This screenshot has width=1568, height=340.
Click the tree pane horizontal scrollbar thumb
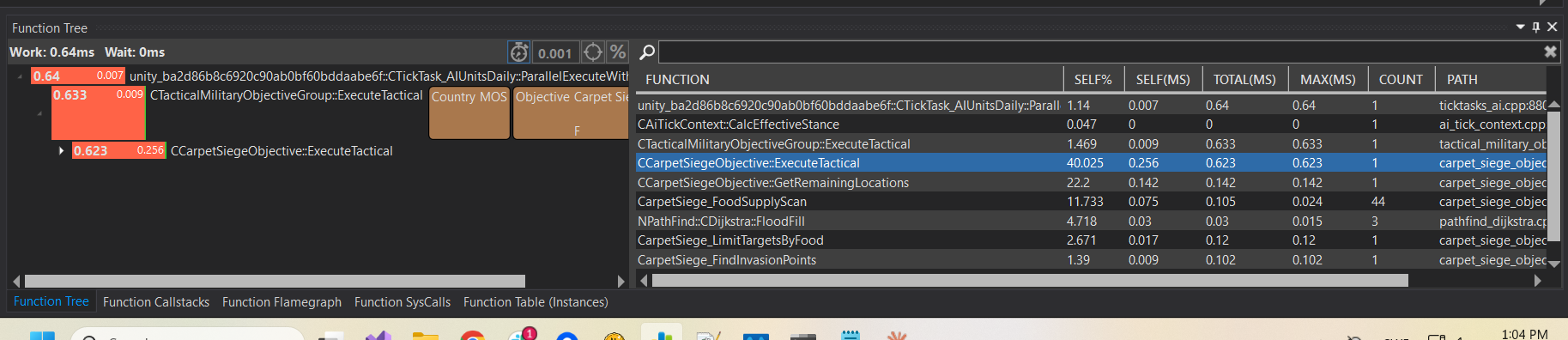(275, 281)
